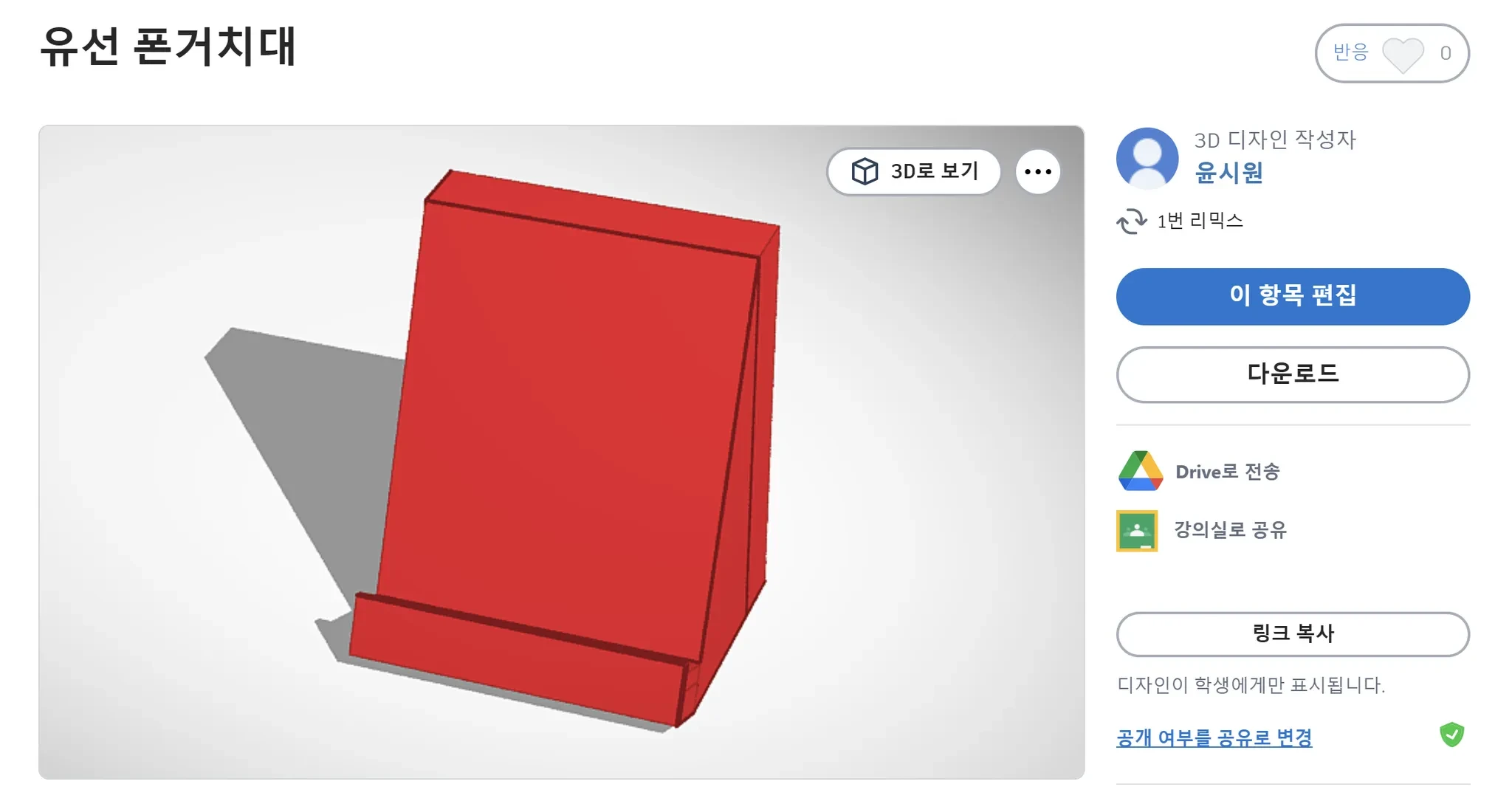
Task: Copy link with 링크 복사 button
Action: [x=1293, y=633]
